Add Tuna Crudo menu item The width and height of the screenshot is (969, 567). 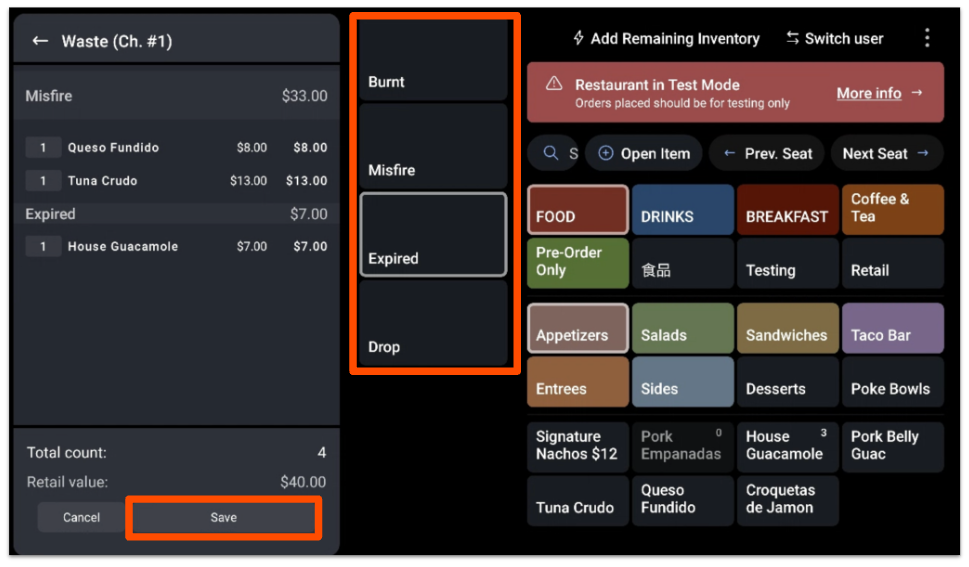click(x=577, y=501)
